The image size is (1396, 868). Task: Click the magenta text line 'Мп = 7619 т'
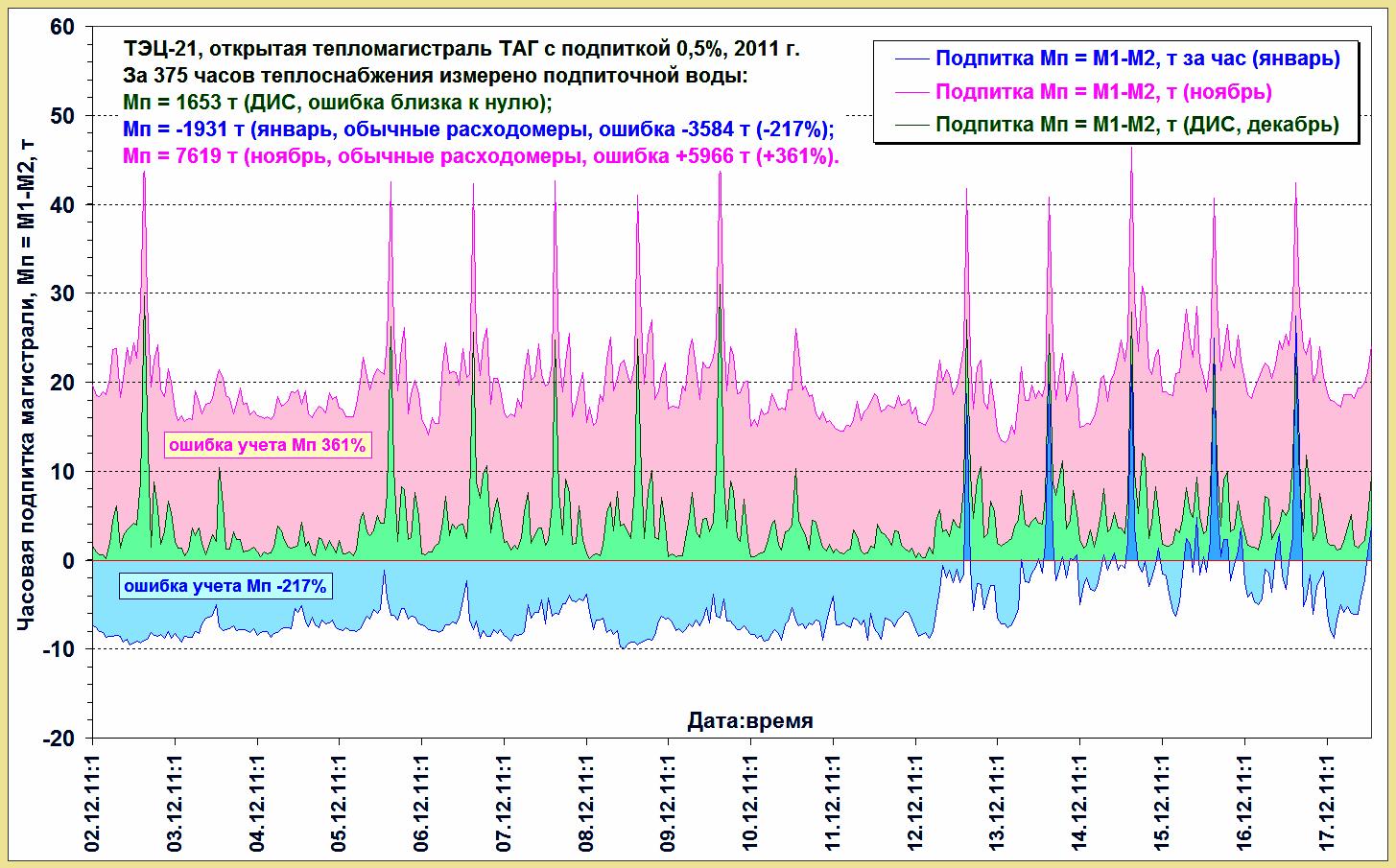(x=481, y=156)
